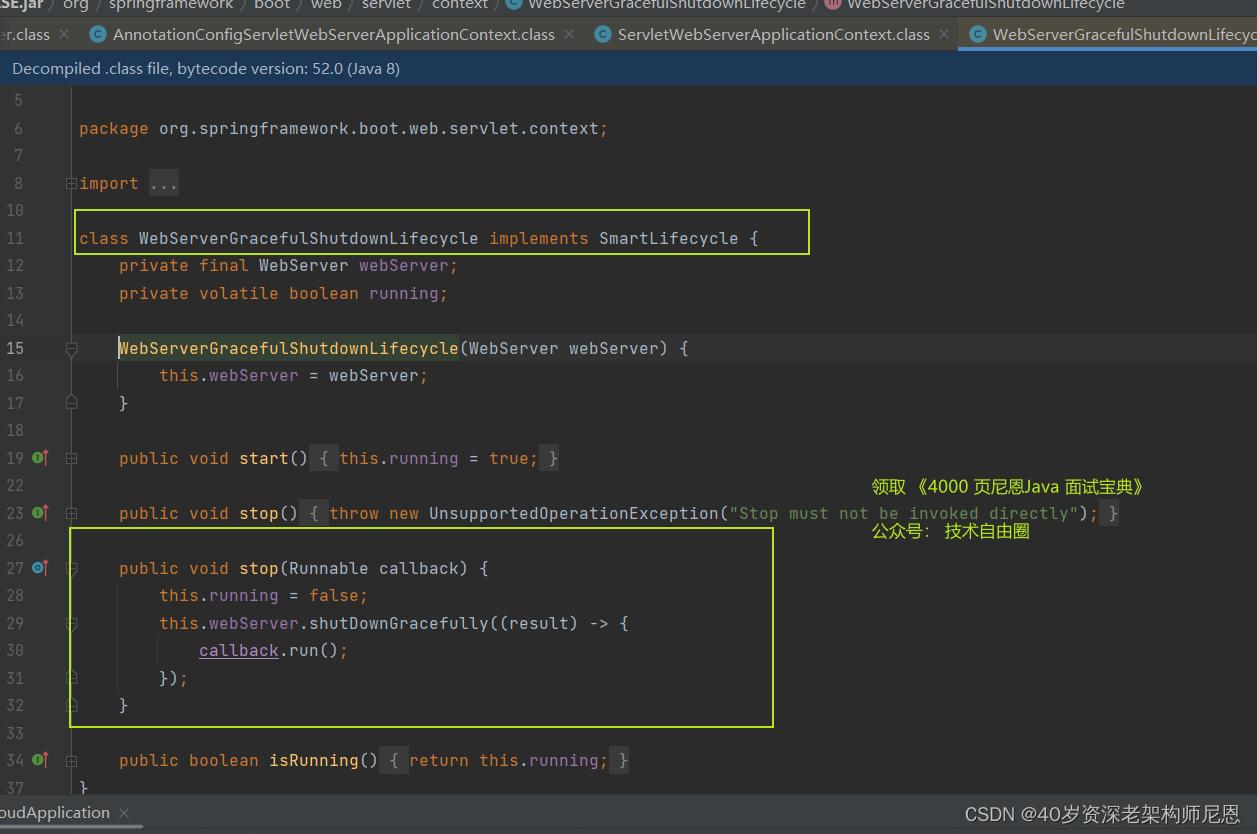Expand the folded start() method body
The width and height of the screenshot is (1257, 834).
(x=71, y=458)
